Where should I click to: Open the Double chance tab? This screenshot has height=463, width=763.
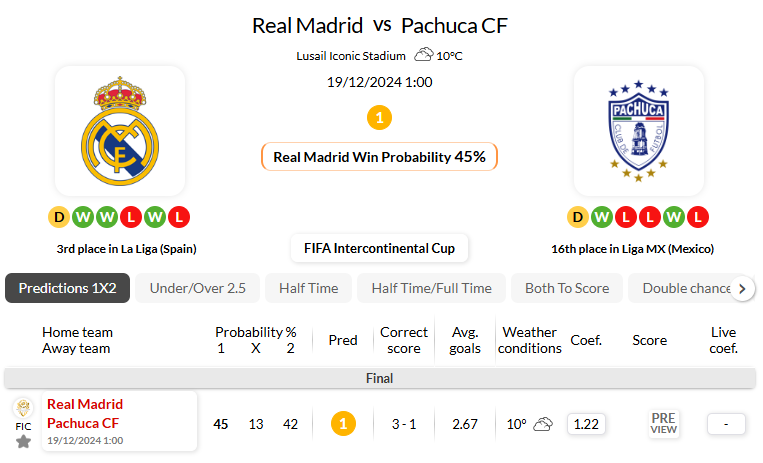click(x=686, y=288)
